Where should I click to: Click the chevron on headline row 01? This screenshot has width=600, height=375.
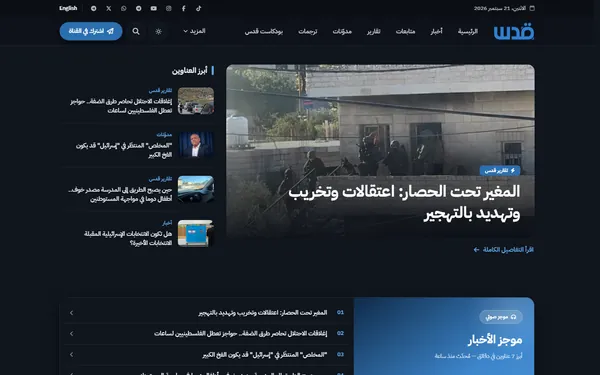pos(72,313)
